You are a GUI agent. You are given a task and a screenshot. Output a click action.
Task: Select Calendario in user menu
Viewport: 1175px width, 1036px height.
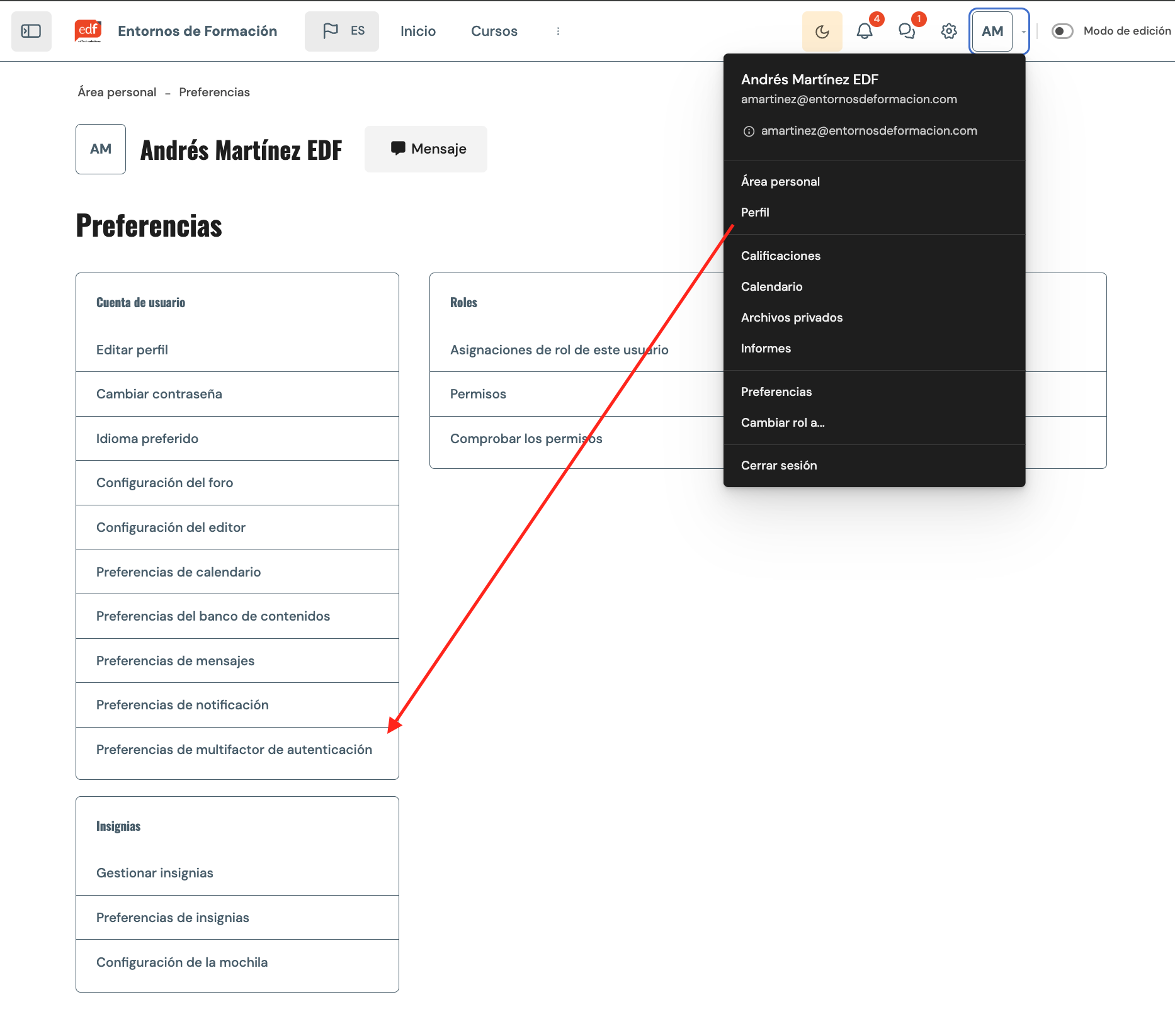874,286
